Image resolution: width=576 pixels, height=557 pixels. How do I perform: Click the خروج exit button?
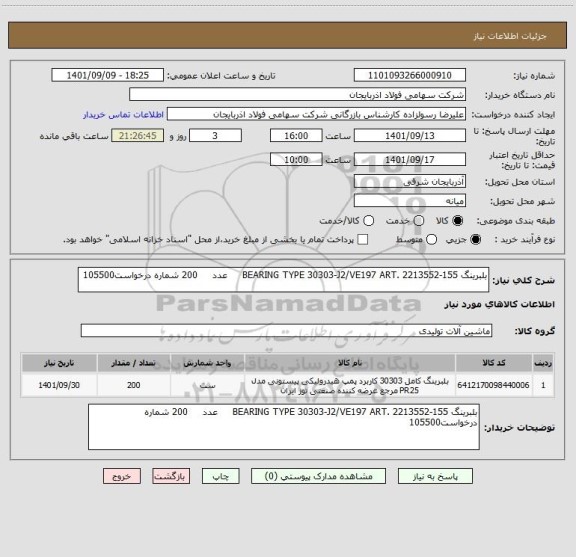point(122,476)
